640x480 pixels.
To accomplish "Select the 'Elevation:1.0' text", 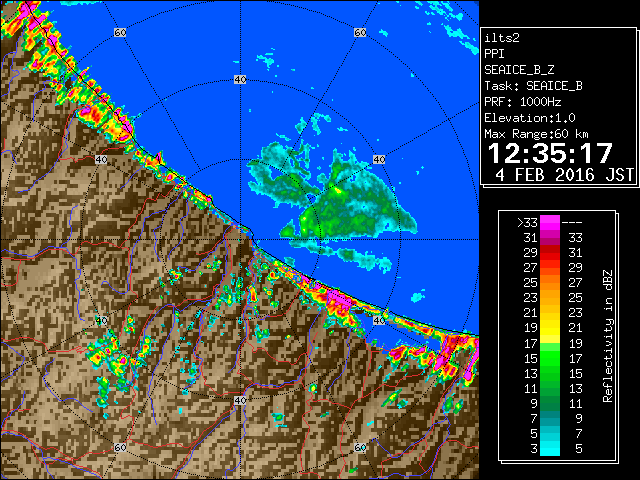I will click(529, 118).
